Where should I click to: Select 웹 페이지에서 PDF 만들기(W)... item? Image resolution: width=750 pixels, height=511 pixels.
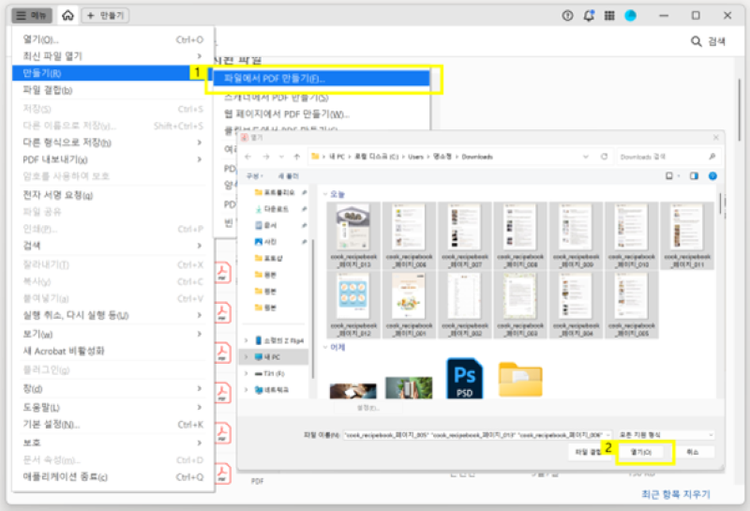(321, 114)
